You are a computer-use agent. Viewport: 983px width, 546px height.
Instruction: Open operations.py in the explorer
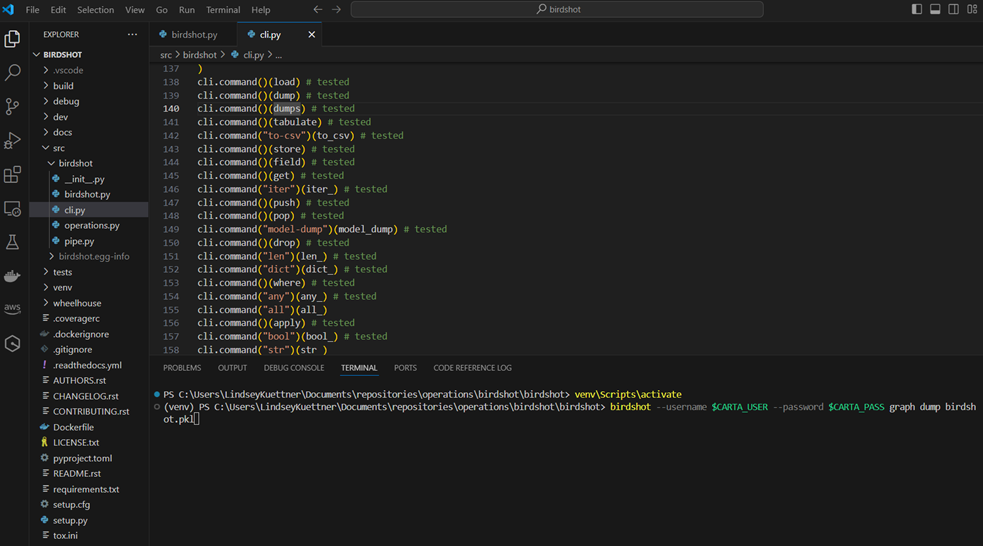[89, 225]
